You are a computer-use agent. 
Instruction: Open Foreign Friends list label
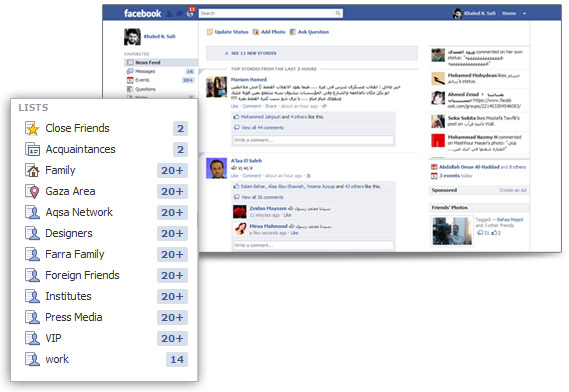click(82, 275)
